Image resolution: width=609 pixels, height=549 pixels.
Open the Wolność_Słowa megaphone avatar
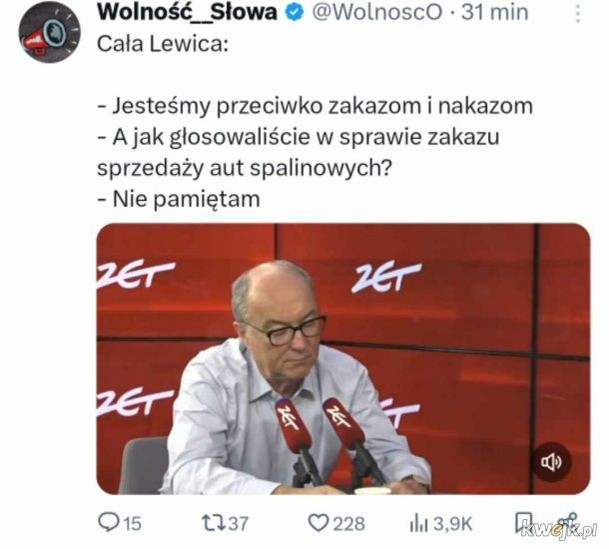(50, 32)
